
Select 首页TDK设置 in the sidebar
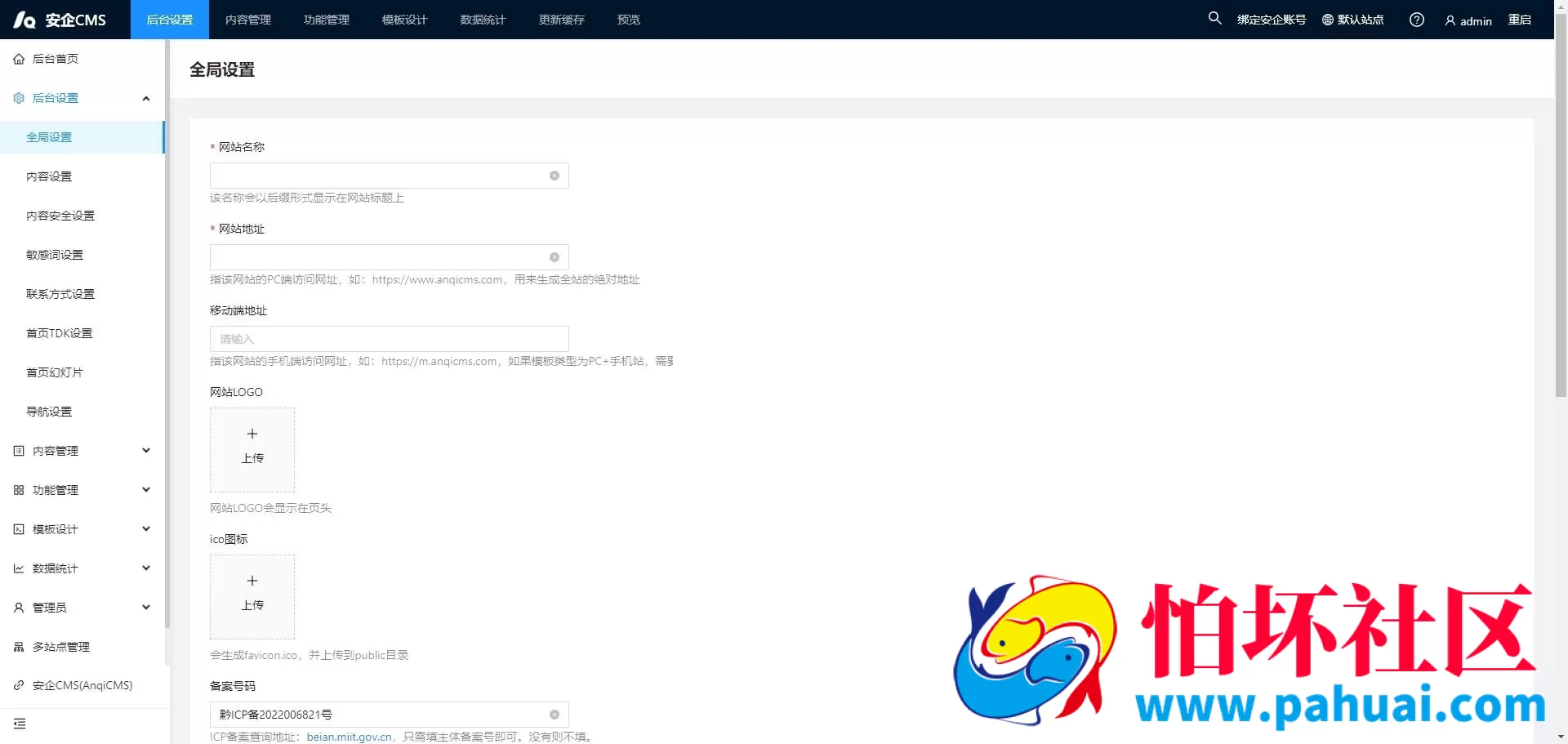click(60, 333)
